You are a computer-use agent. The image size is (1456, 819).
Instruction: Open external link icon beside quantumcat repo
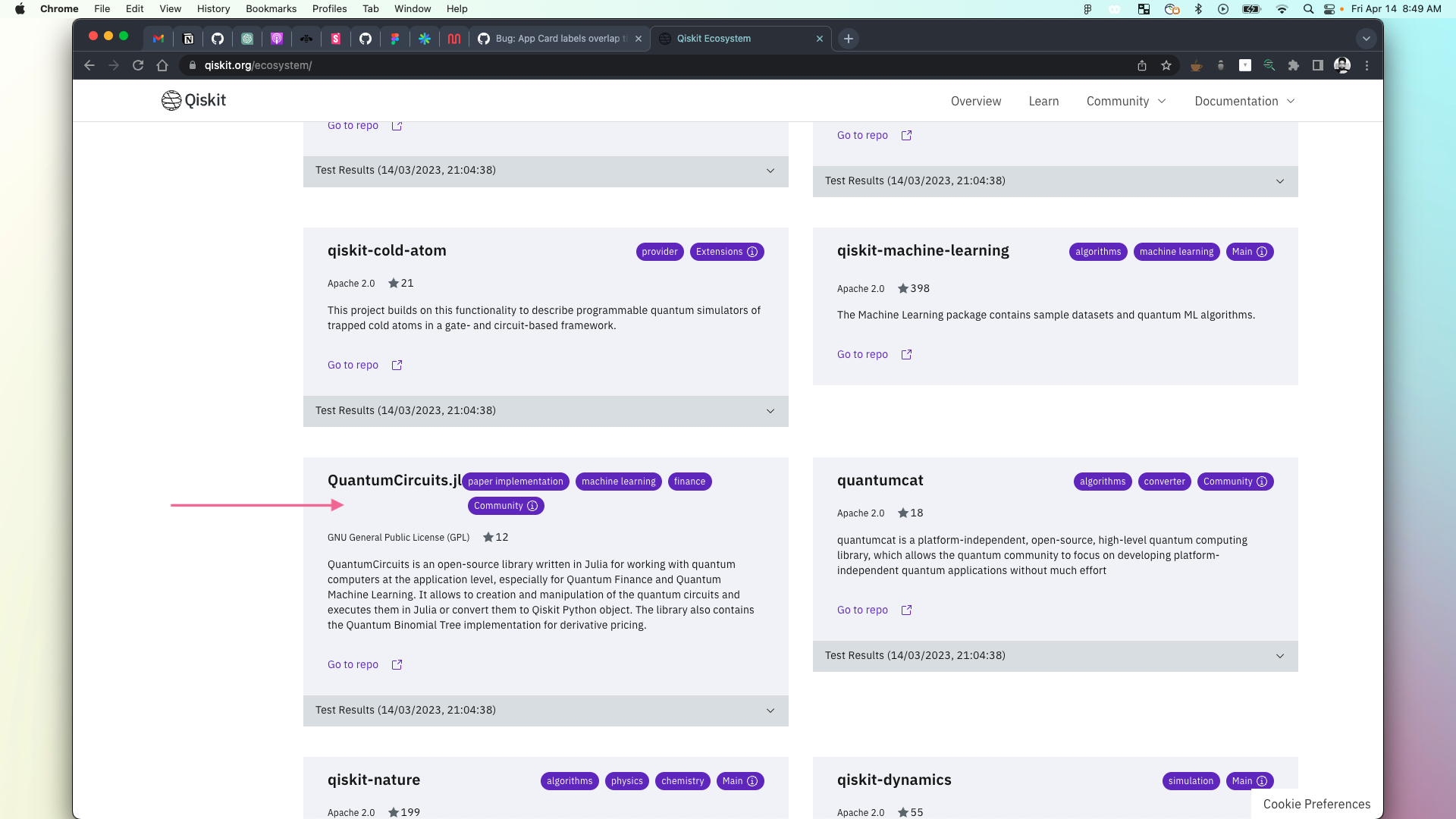[x=906, y=610]
